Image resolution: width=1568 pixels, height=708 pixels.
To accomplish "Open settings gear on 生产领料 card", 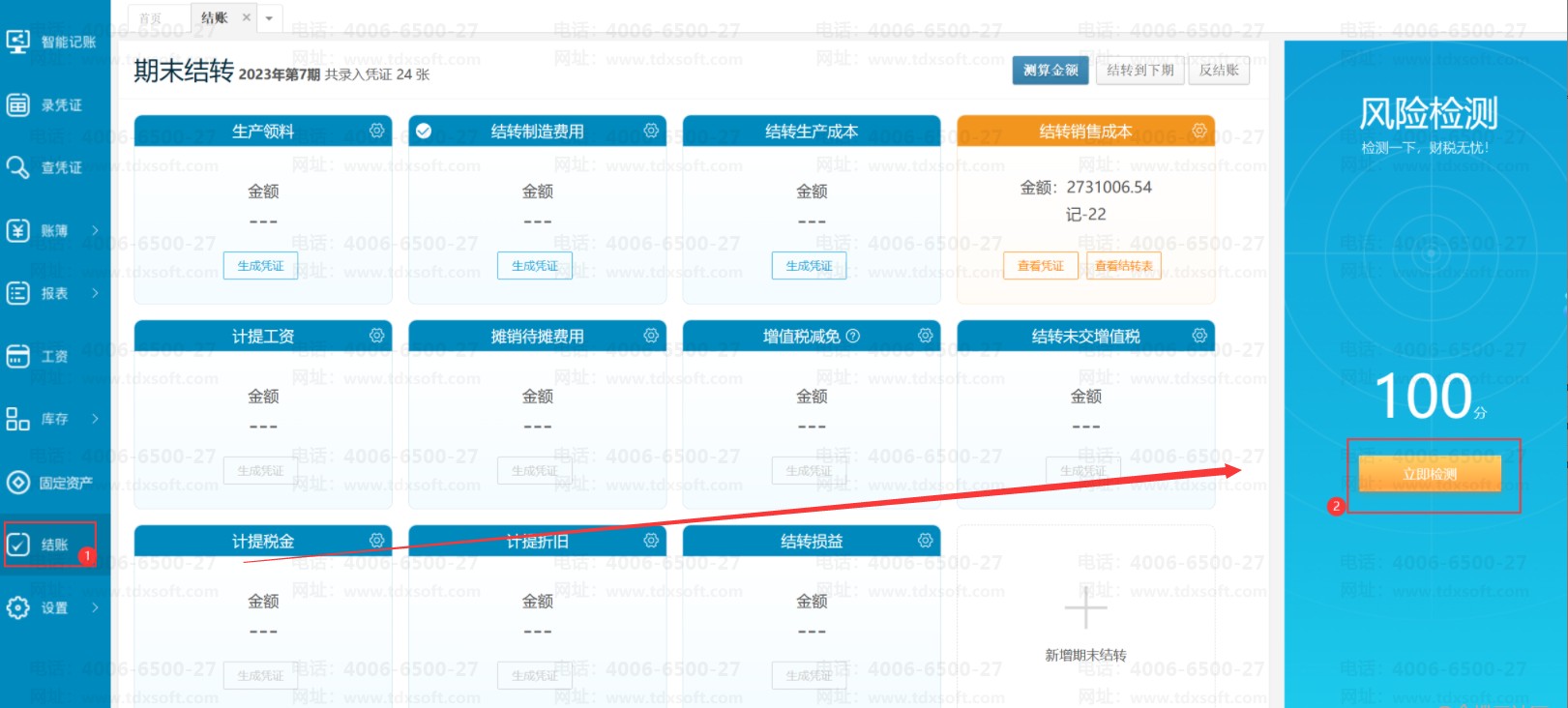I will click(376, 131).
